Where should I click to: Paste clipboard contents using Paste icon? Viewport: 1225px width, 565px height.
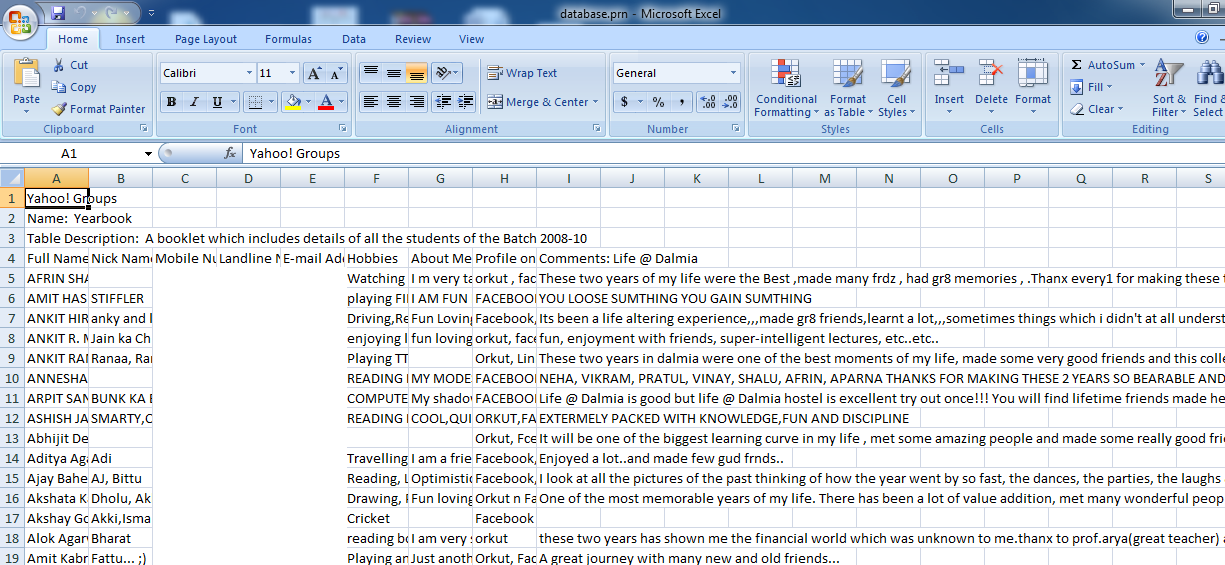point(27,75)
